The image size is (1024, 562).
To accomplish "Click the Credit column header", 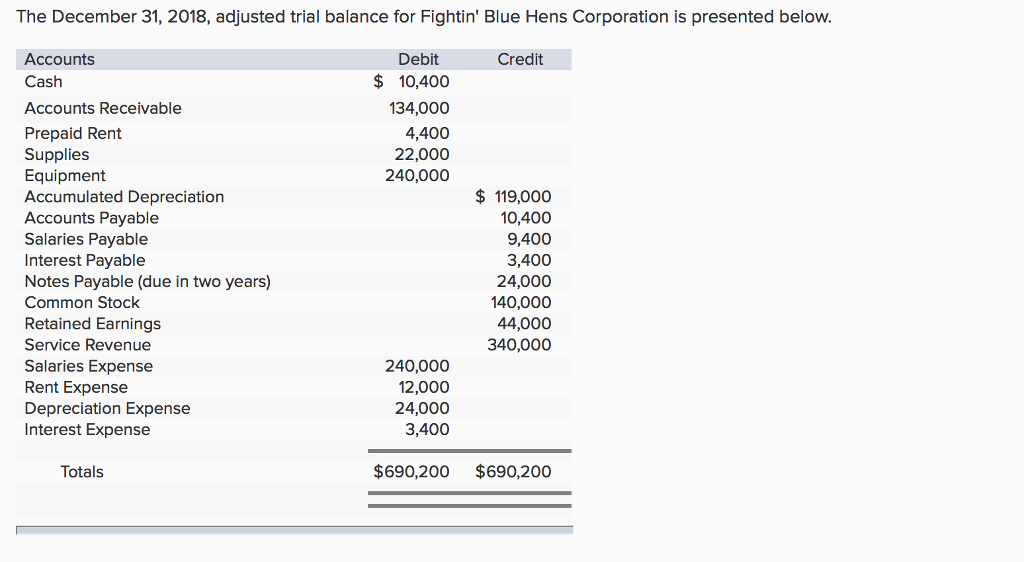I will pyautogui.click(x=520, y=60).
